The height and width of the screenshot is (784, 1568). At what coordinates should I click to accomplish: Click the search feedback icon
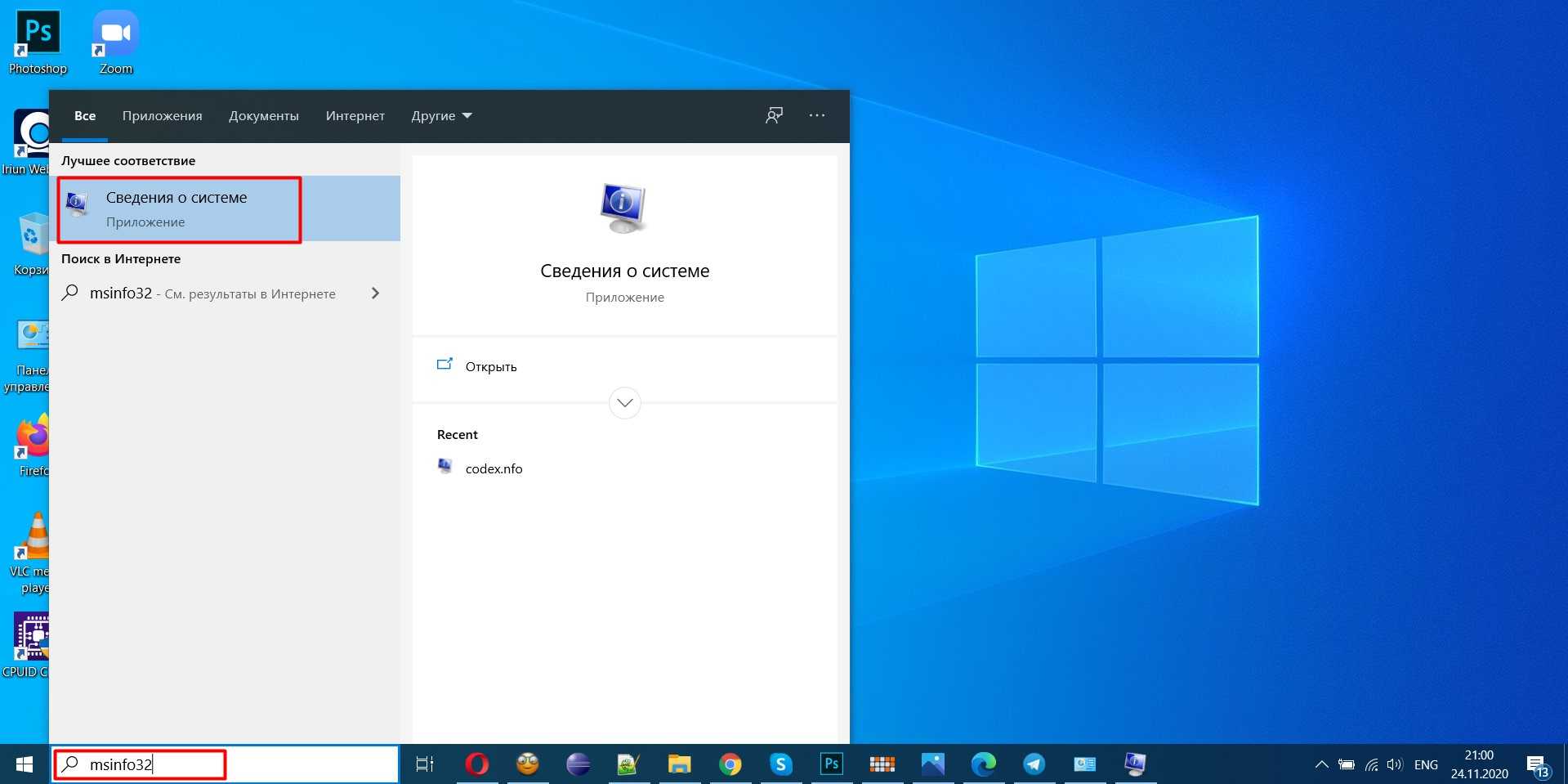(774, 115)
